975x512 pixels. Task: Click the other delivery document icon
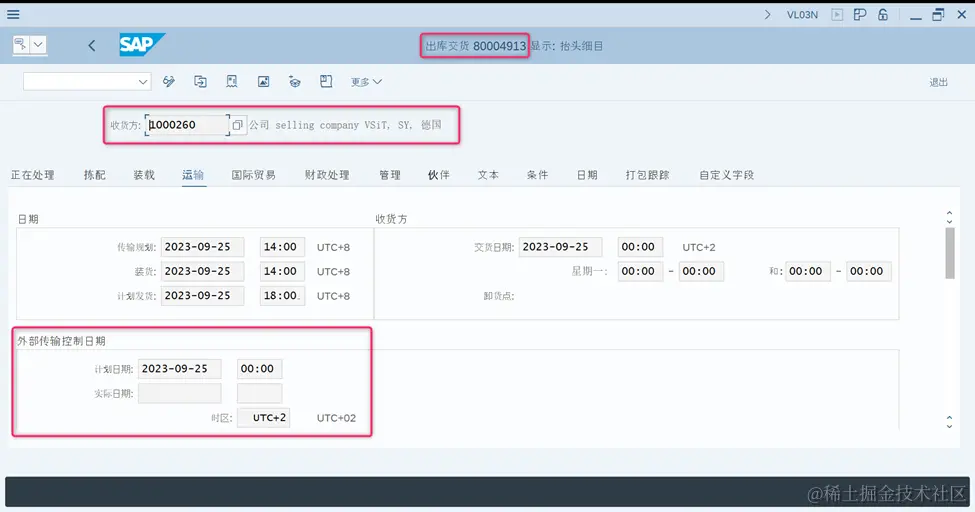pyautogui.click(x=200, y=81)
